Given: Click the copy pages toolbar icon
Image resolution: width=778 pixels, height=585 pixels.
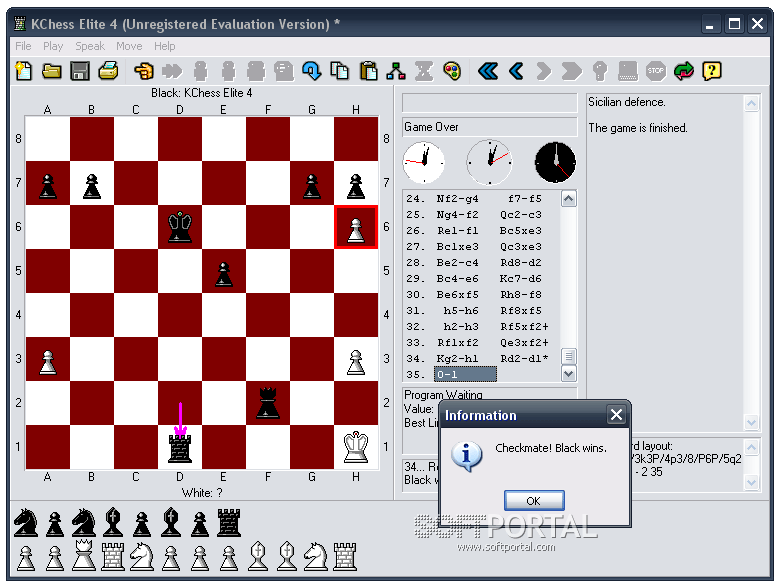Looking at the screenshot, I should tap(340, 71).
